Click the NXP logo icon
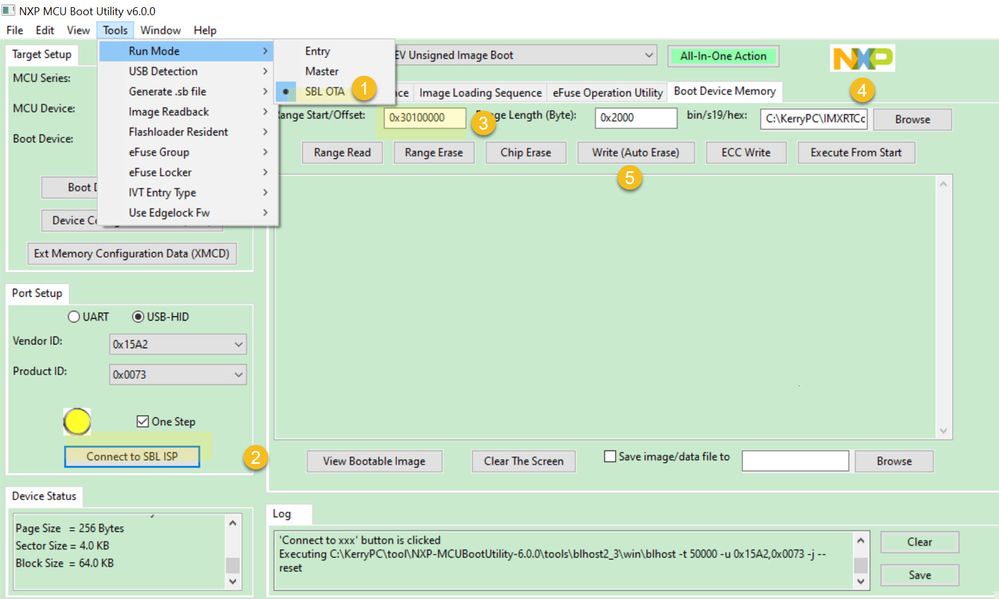 click(863, 58)
